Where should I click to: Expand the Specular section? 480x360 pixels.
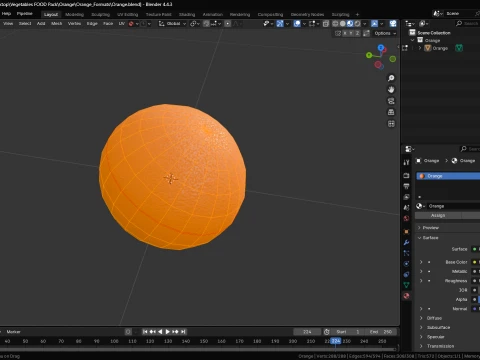pos(421,337)
